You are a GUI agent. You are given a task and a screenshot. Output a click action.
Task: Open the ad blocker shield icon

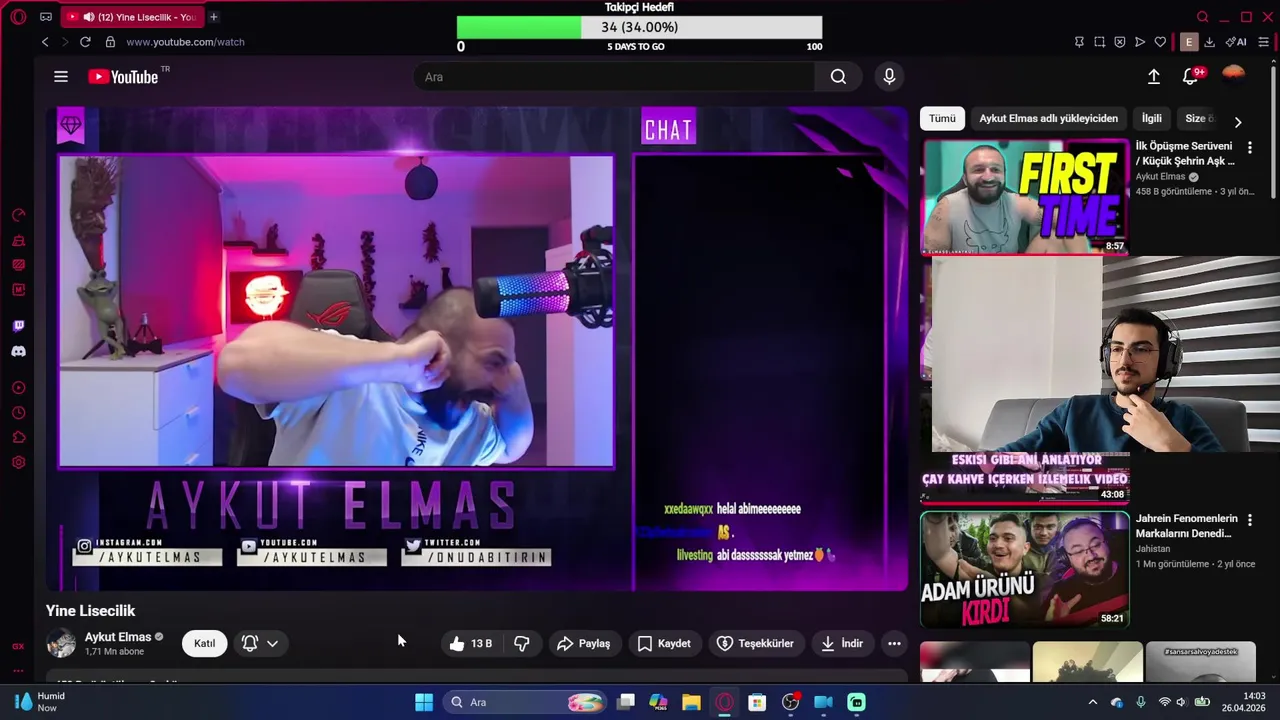(1119, 42)
